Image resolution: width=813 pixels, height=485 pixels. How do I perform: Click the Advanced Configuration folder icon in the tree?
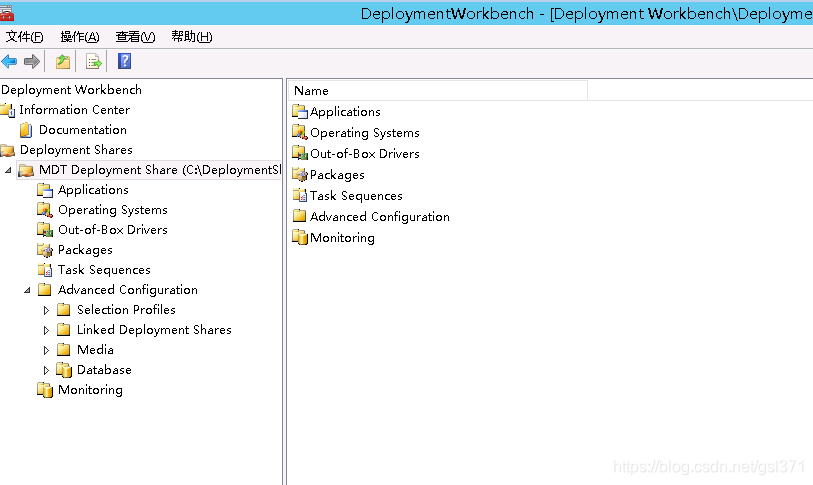click(45, 289)
